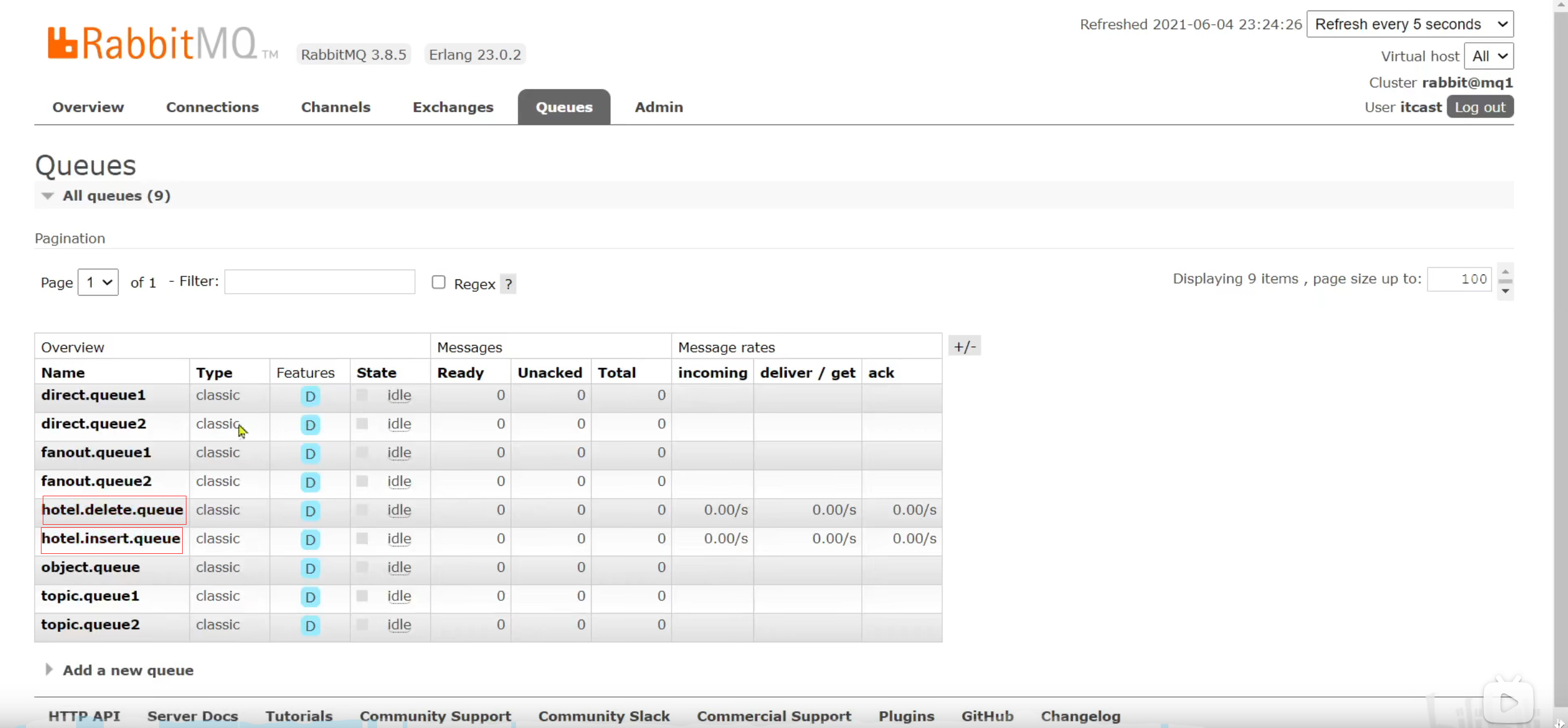Click the durable D badge for direct.queue1
Image resolution: width=1568 pixels, height=728 pixels.
click(x=310, y=396)
